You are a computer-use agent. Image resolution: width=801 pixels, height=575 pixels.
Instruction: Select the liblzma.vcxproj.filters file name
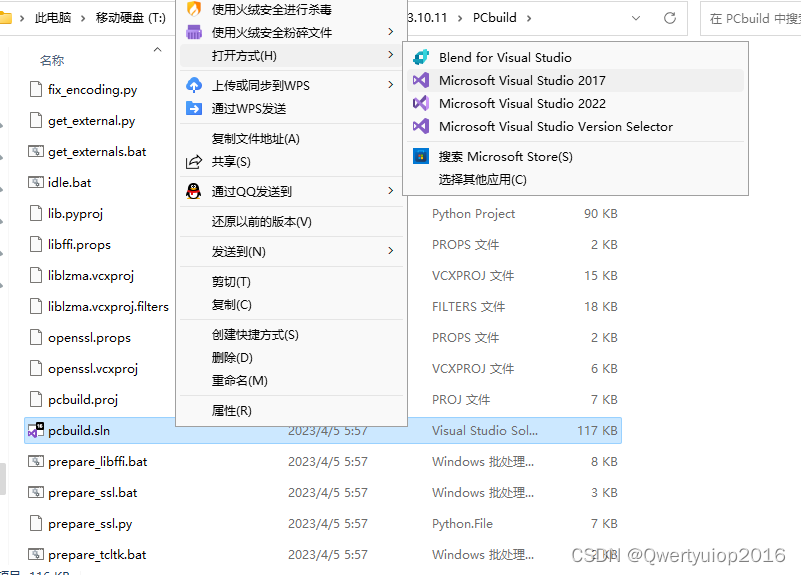click(x=108, y=306)
